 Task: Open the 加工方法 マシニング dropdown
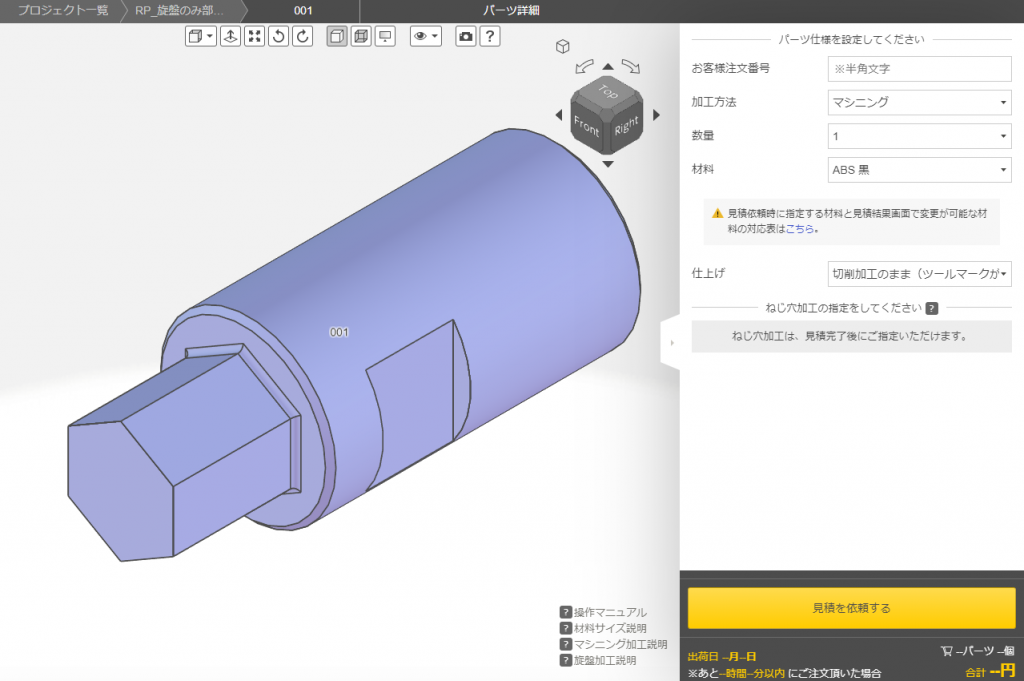click(920, 103)
